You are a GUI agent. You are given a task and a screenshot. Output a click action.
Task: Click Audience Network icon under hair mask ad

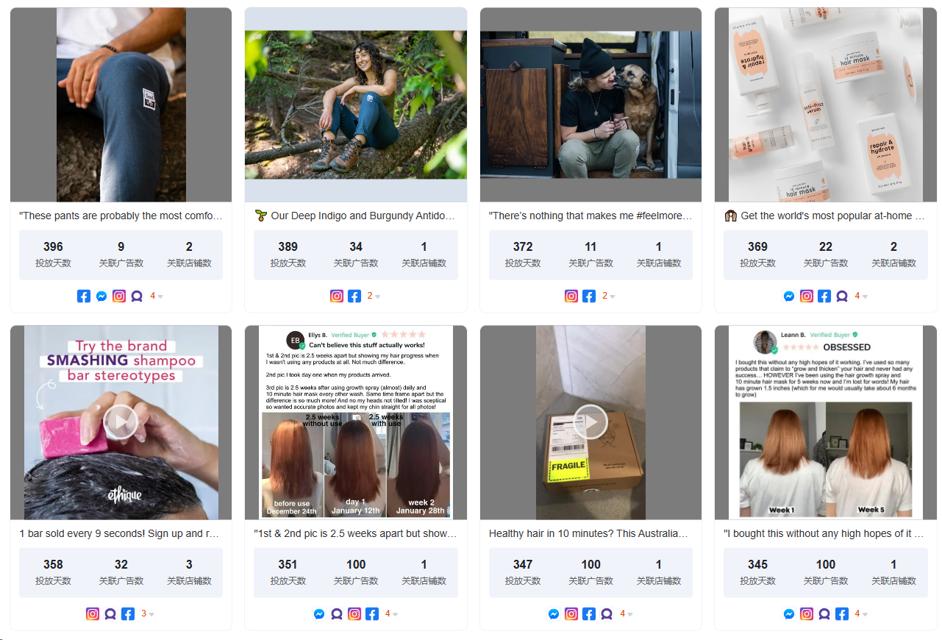pyautogui.click(x=842, y=296)
